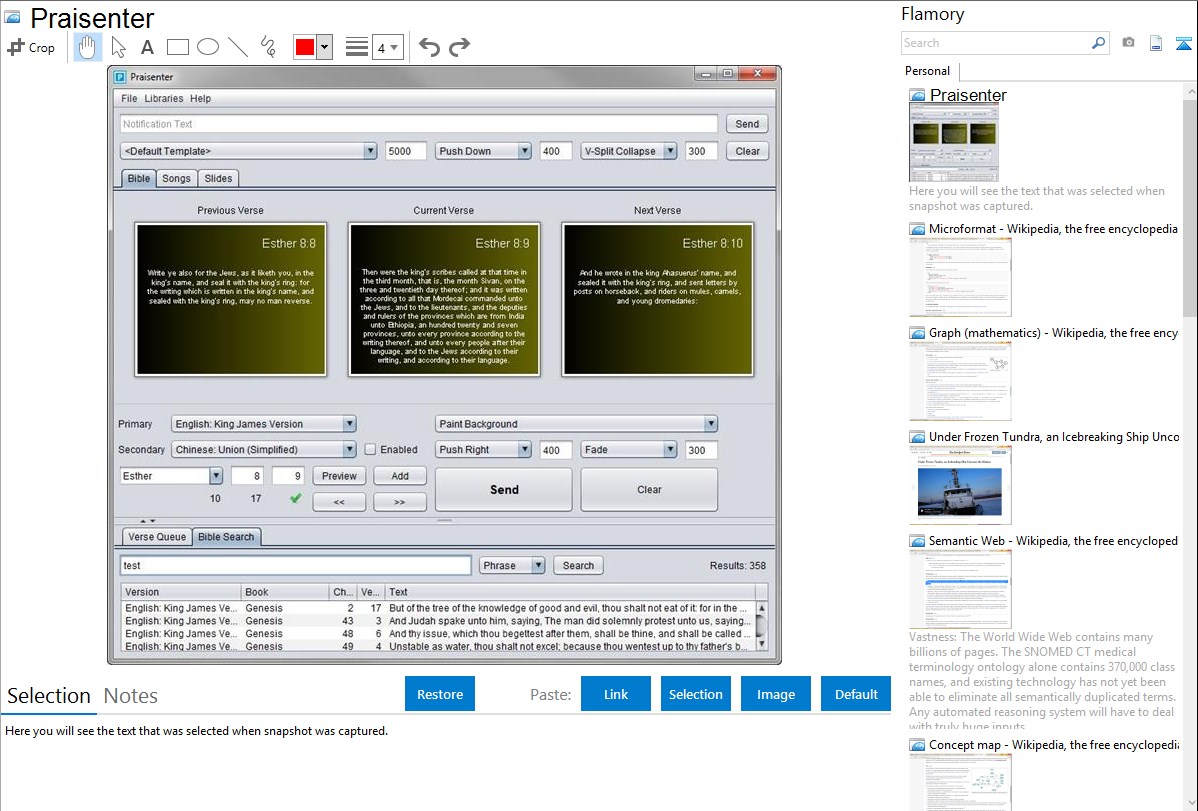Click Semantic Web snapshot title
The image size is (1198, 811).
coord(1053,540)
